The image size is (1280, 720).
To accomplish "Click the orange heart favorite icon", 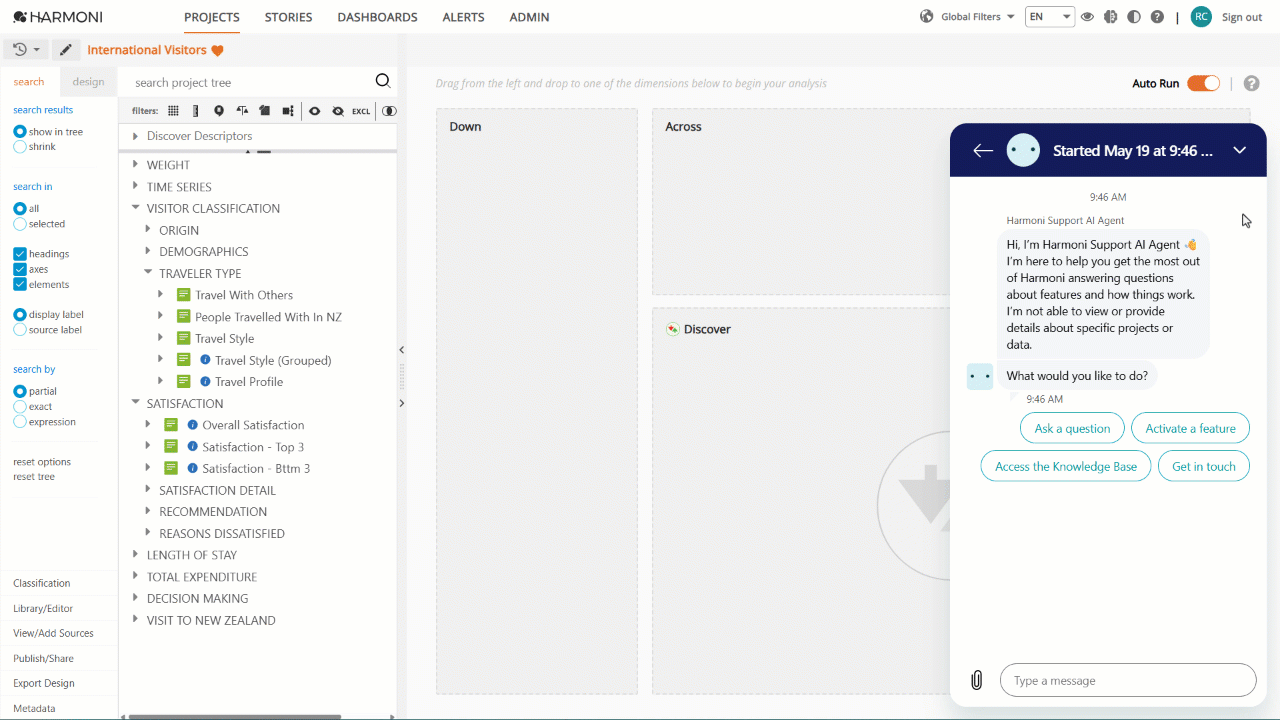I will (217, 50).
